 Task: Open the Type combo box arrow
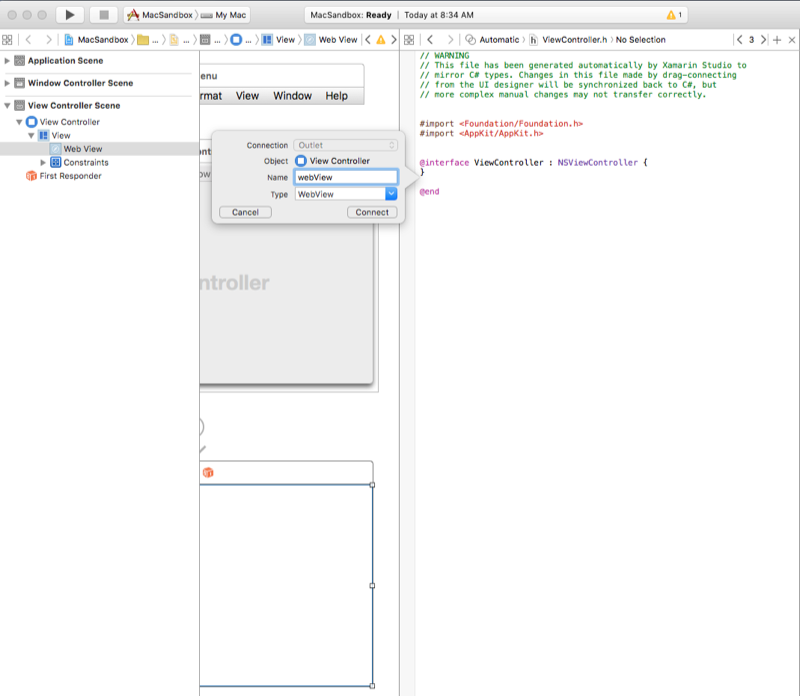coord(391,194)
